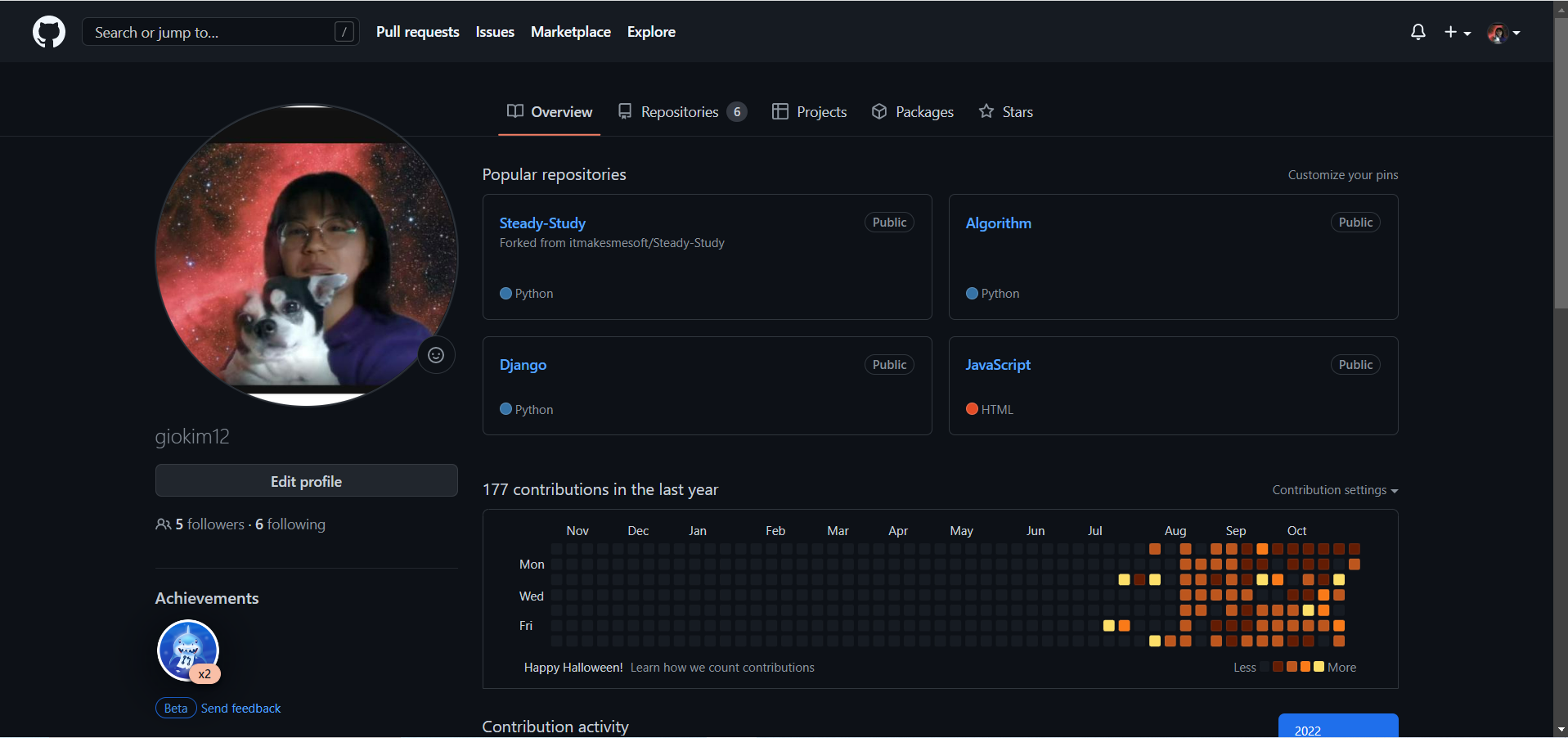The width and height of the screenshot is (1568, 738).
Task: Focus the Search or jump to field
Action: coord(221,32)
